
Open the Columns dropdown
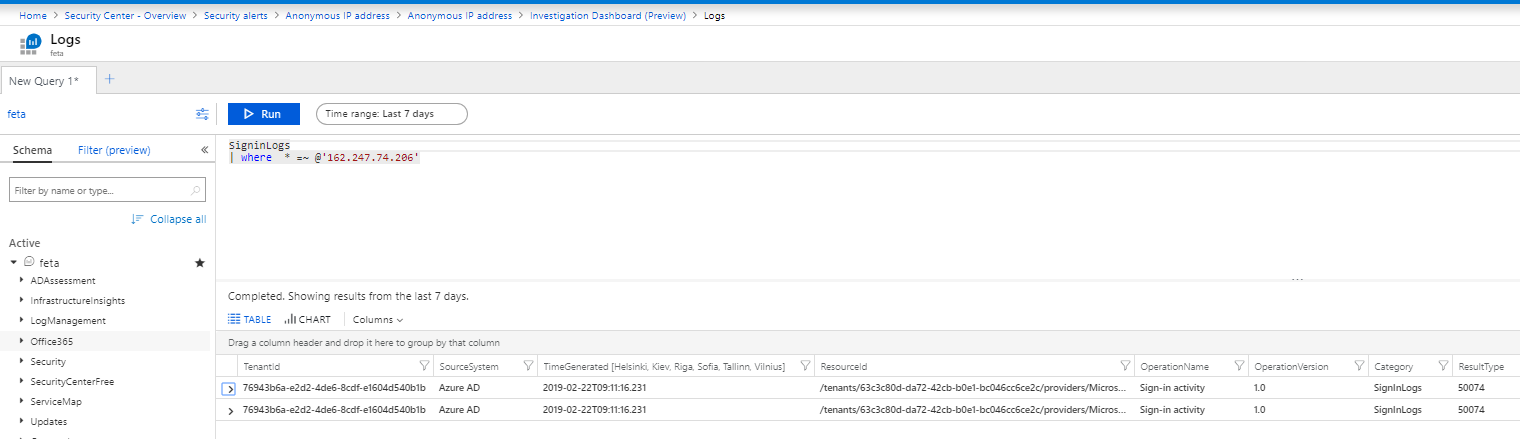pyautogui.click(x=378, y=320)
